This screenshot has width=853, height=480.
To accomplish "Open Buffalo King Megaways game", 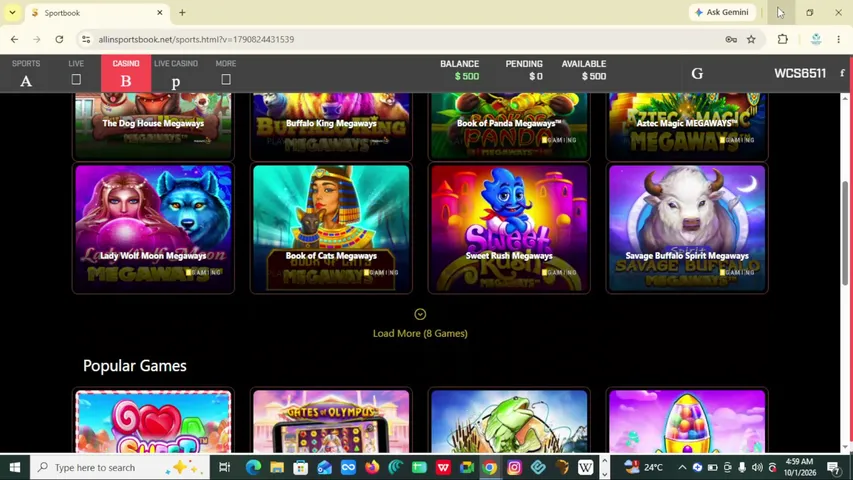I will (331, 126).
